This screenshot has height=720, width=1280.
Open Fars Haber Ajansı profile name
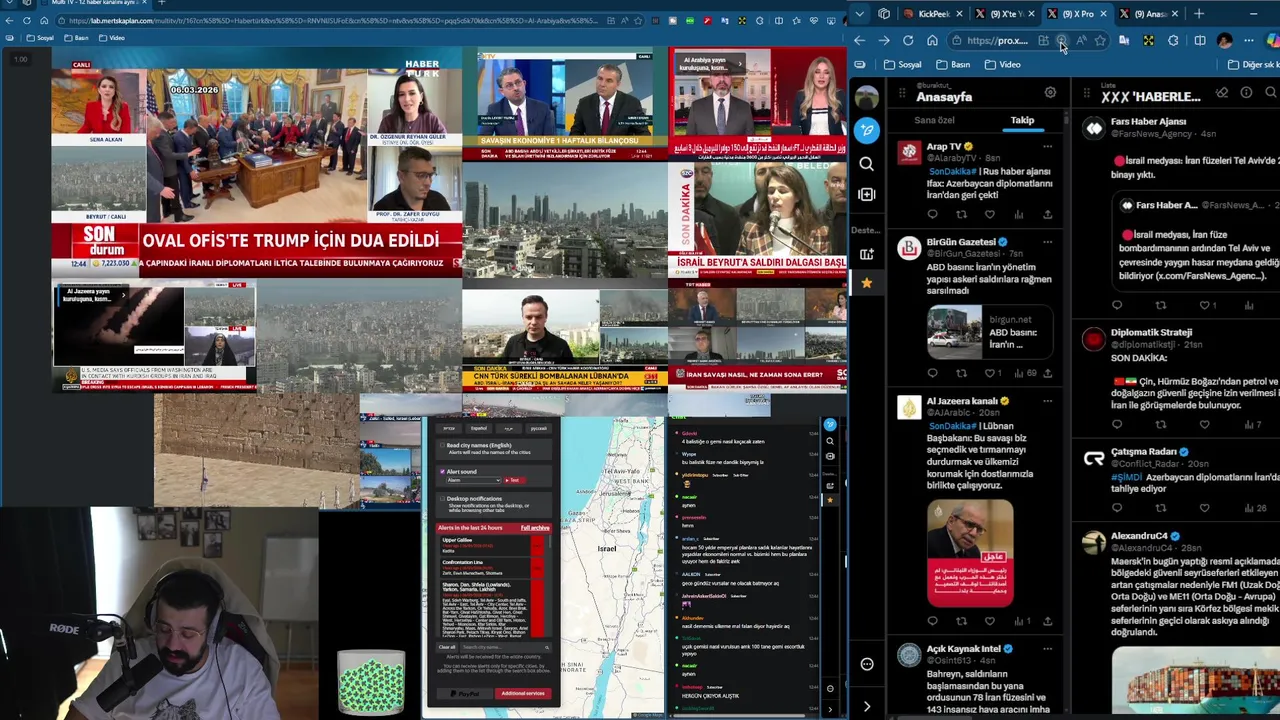tap(1148, 121)
